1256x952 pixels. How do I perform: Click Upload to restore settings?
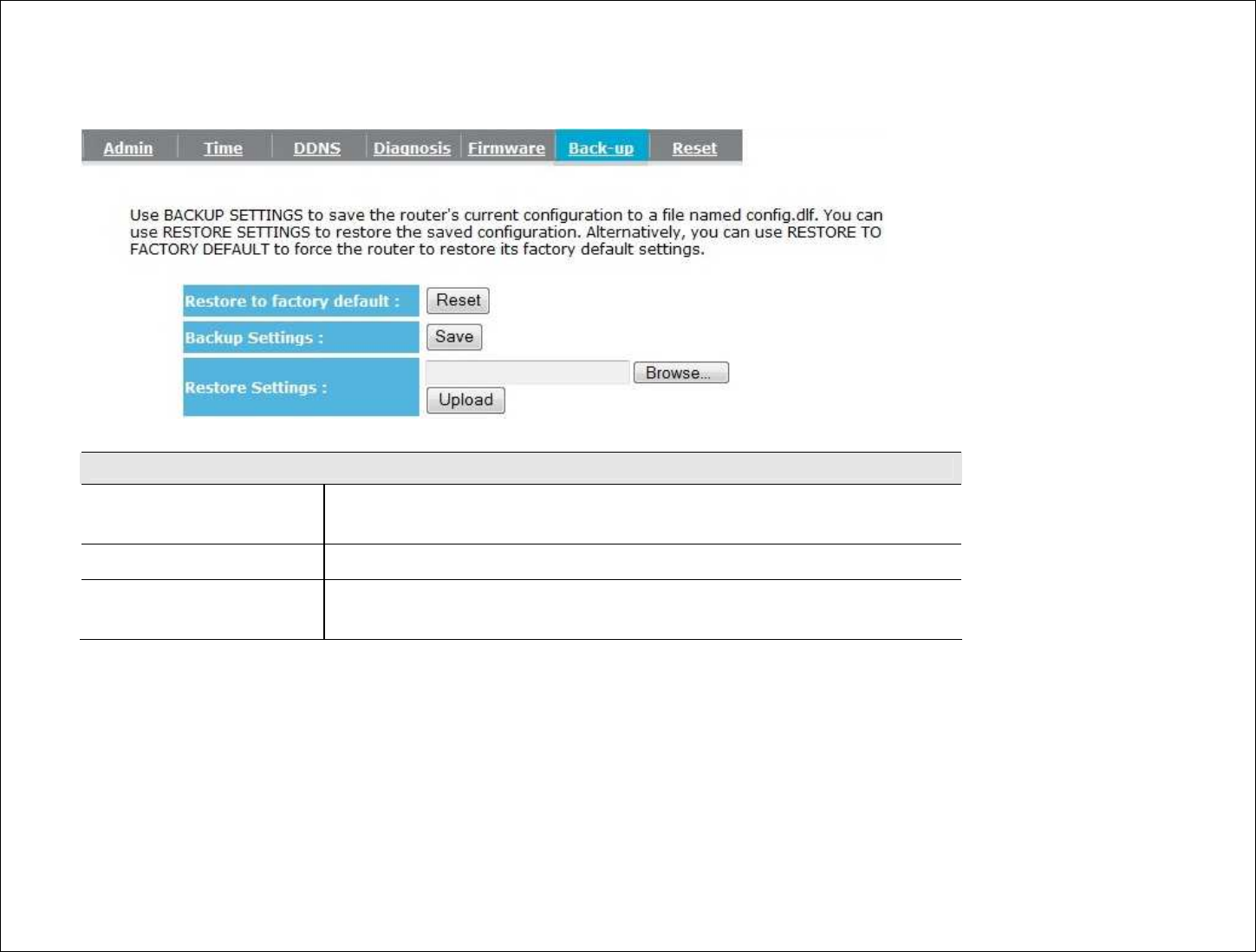(465, 401)
